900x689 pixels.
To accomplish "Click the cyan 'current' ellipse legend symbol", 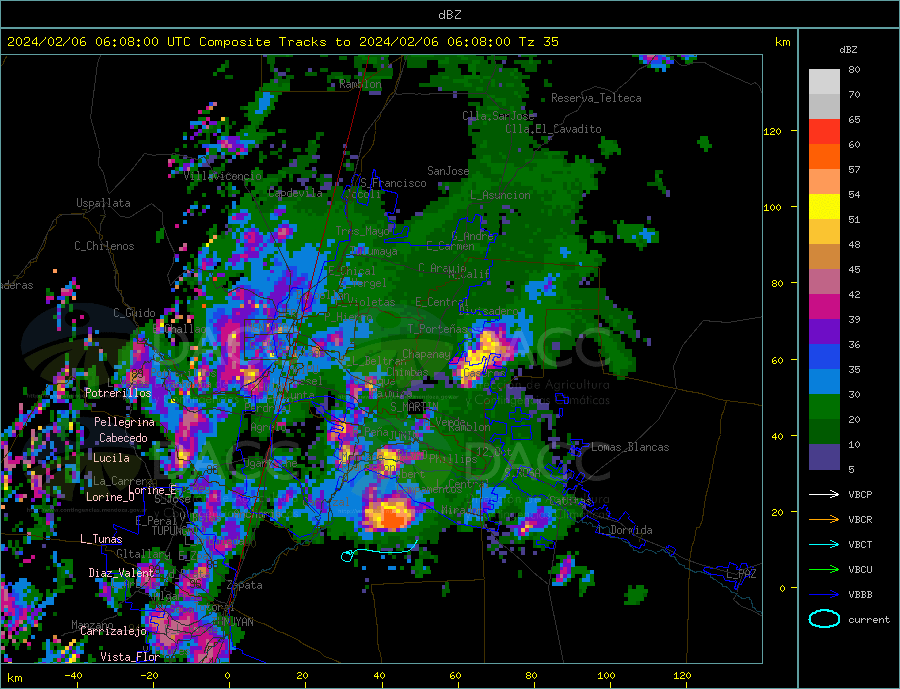I will pos(824,619).
